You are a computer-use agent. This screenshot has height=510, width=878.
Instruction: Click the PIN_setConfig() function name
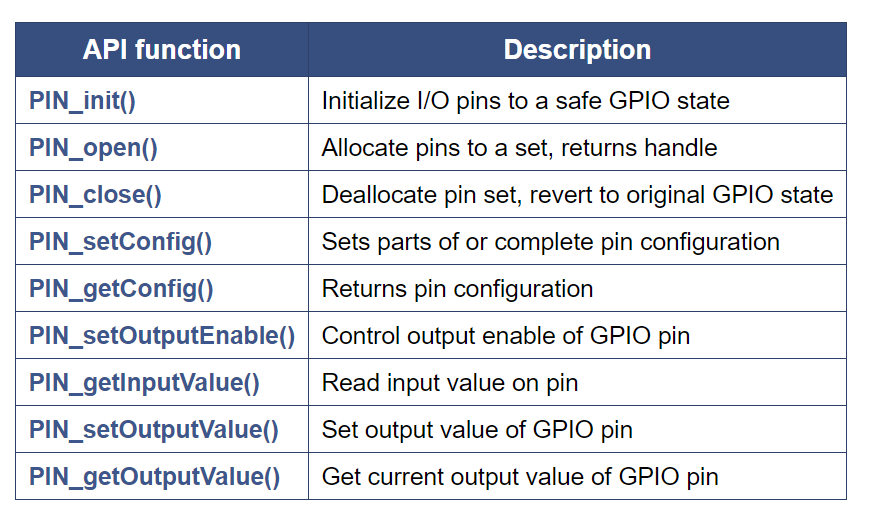[x=120, y=242]
